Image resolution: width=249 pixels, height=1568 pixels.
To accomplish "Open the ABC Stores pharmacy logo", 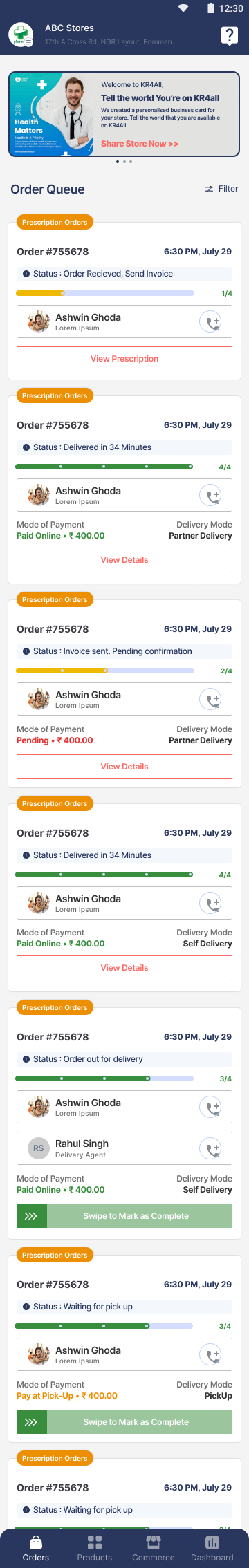I will point(21,35).
